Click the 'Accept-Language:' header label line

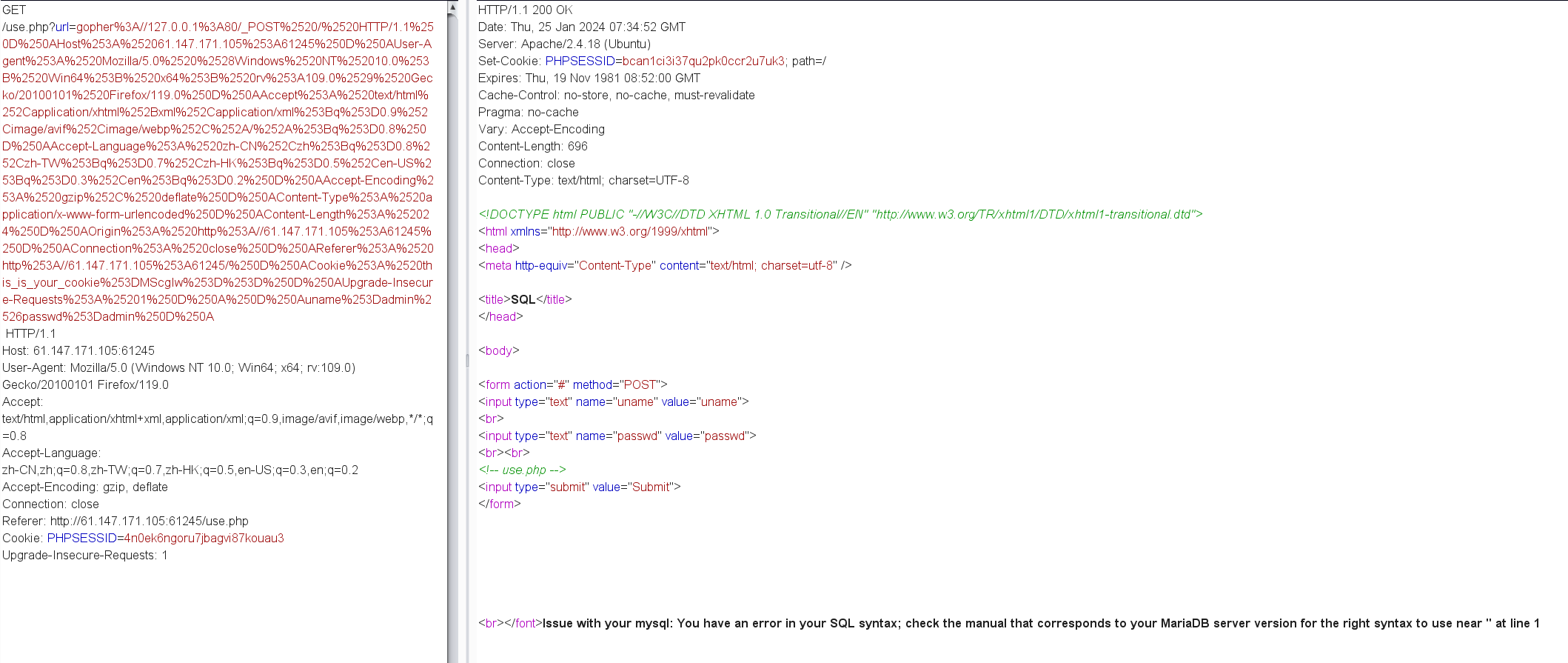click(52, 453)
